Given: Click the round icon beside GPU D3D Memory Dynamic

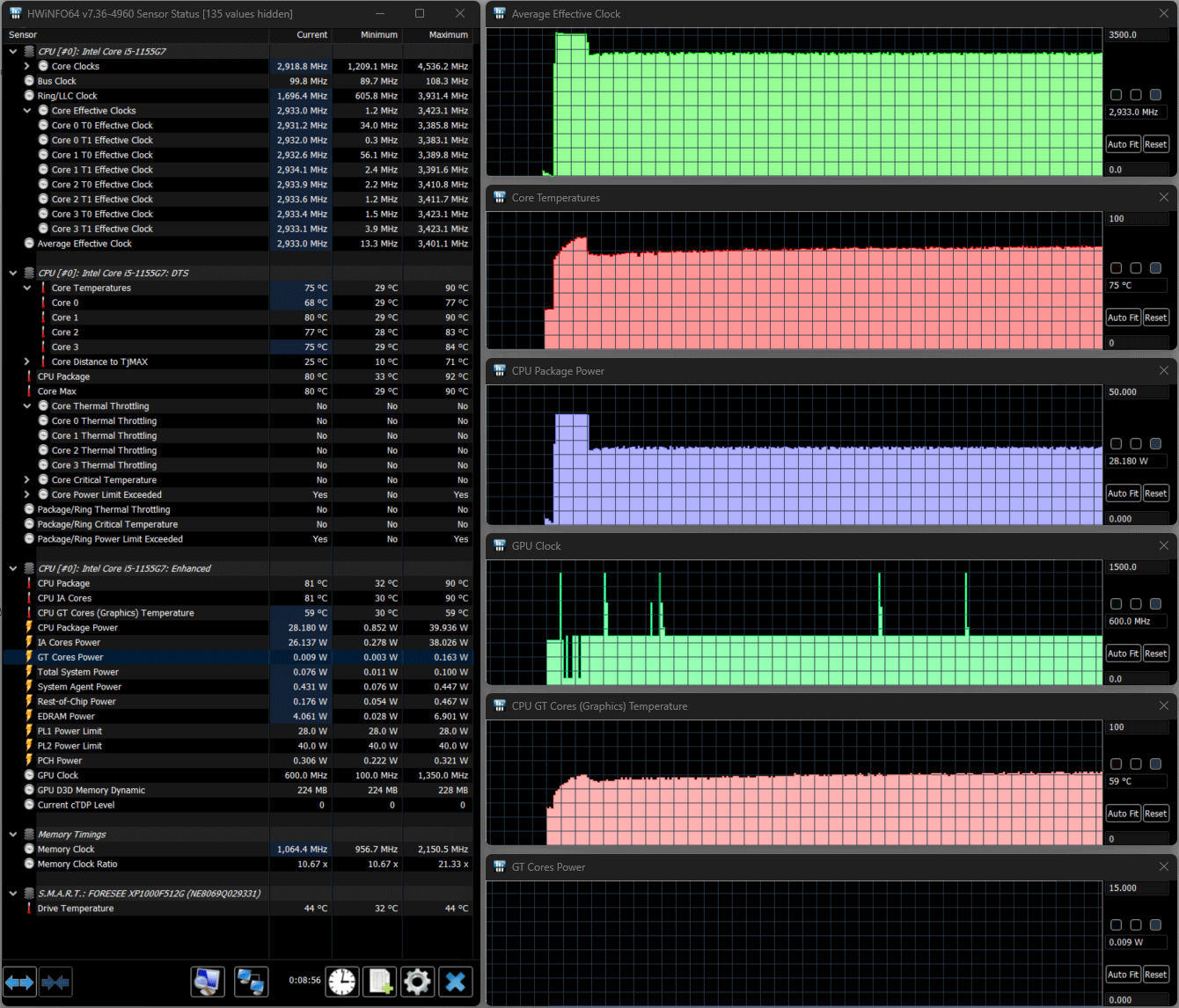Looking at the screenshot, I should [29, 790].
